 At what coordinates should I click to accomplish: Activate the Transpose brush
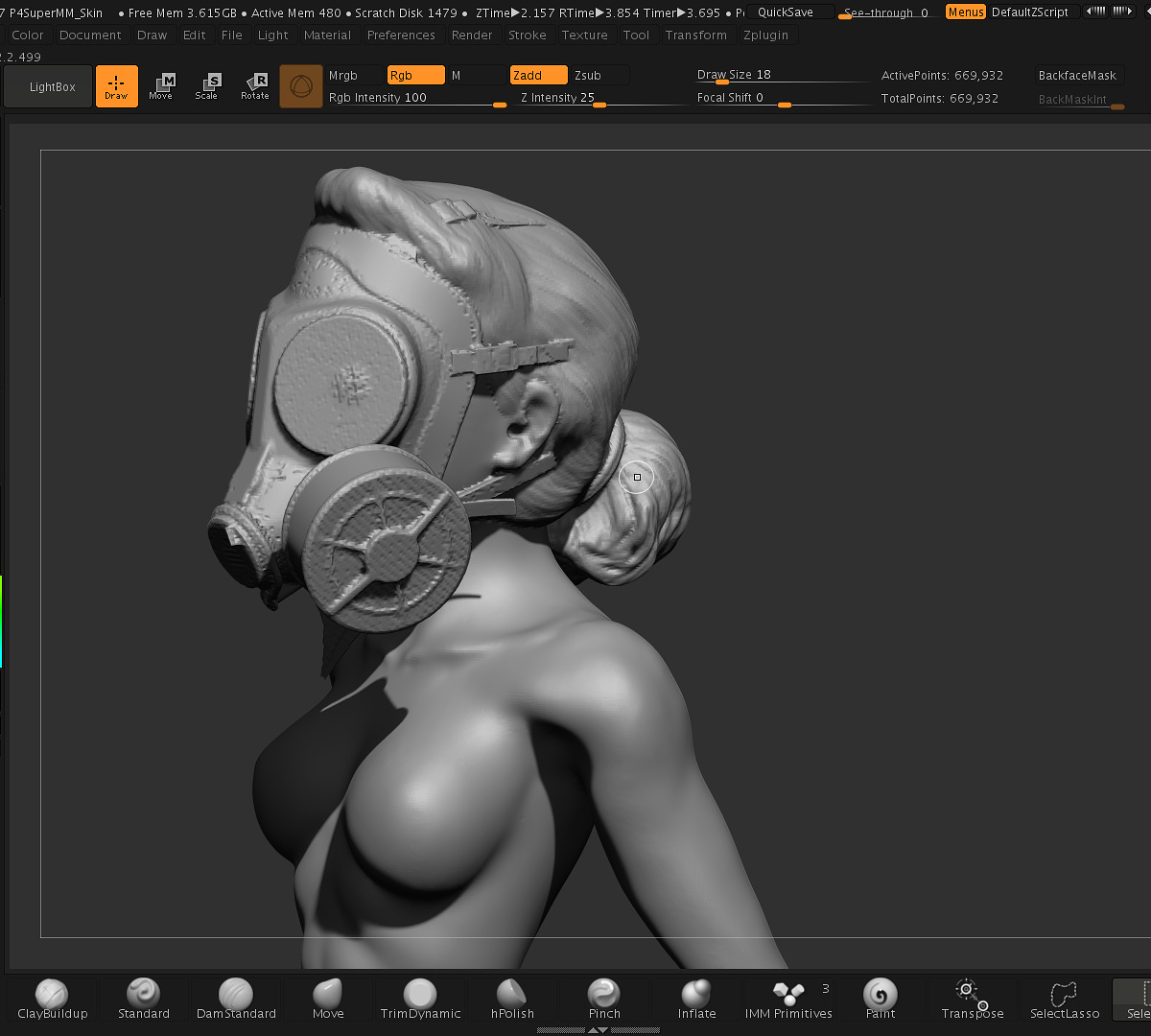pos(973,1000)
